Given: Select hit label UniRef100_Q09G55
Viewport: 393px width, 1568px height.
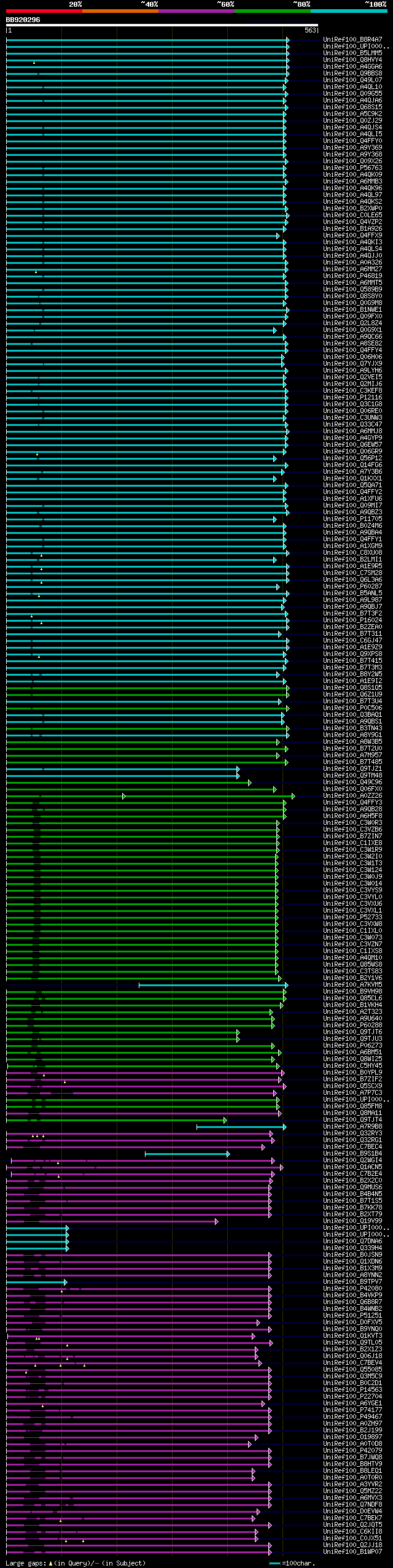Looking at the screenshot, I should click(352, 94).
